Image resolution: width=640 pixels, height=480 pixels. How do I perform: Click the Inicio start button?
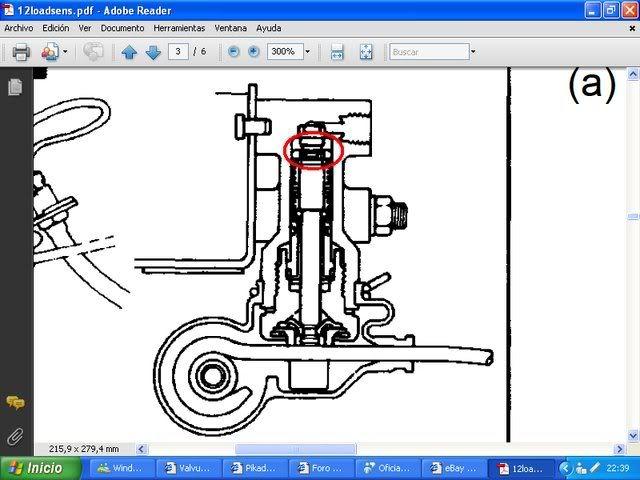point(35,468)
